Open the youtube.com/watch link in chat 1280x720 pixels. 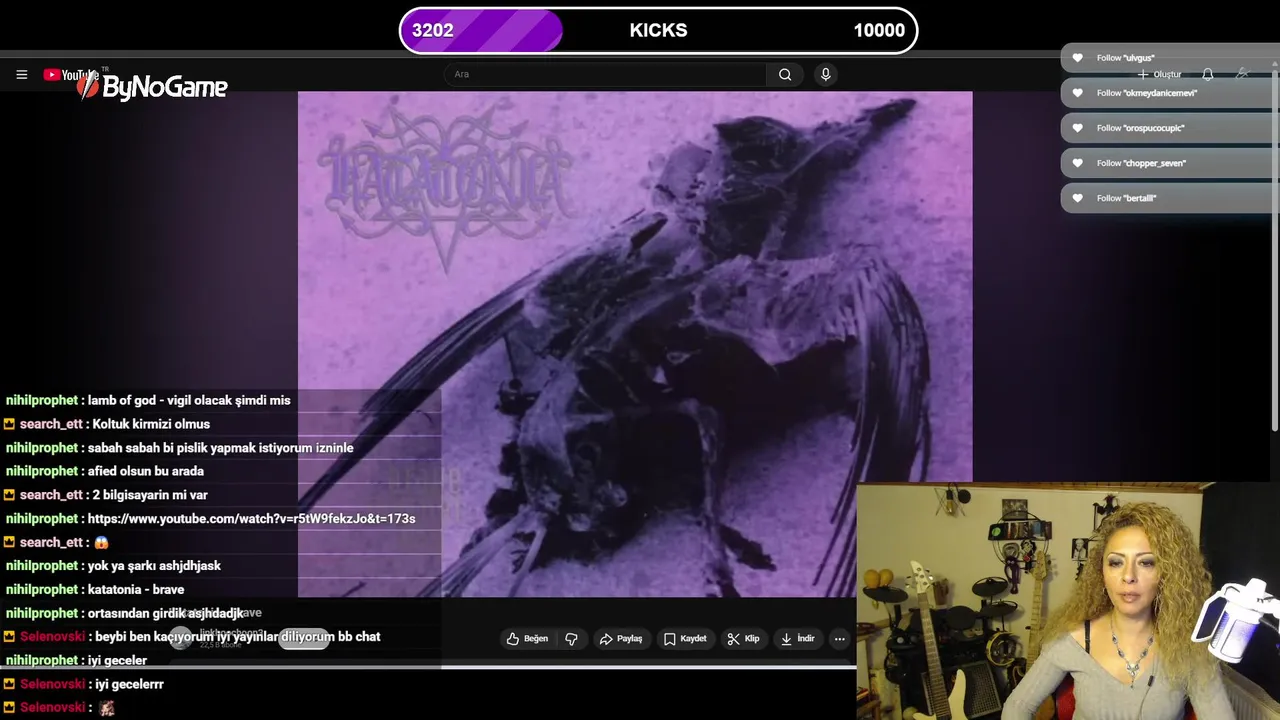[x=251, y=518]
